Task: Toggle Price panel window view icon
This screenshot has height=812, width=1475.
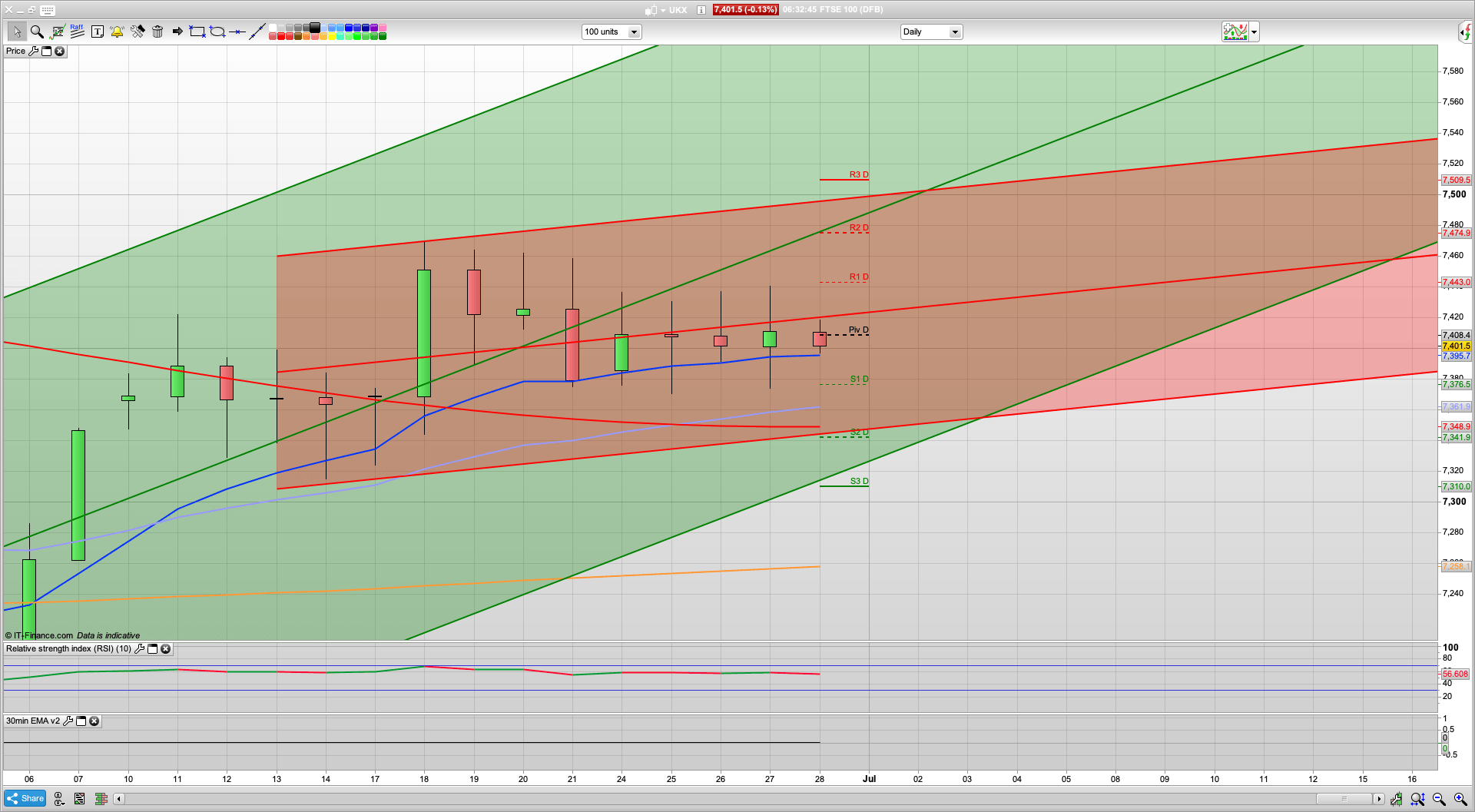Action: coord(46,51)
